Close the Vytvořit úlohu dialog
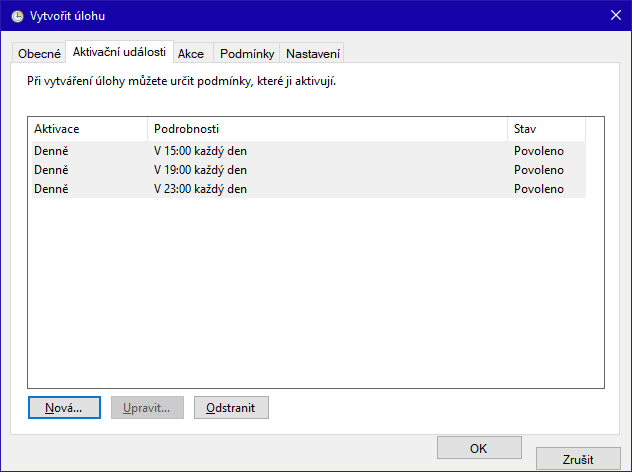 click(615, 16)
